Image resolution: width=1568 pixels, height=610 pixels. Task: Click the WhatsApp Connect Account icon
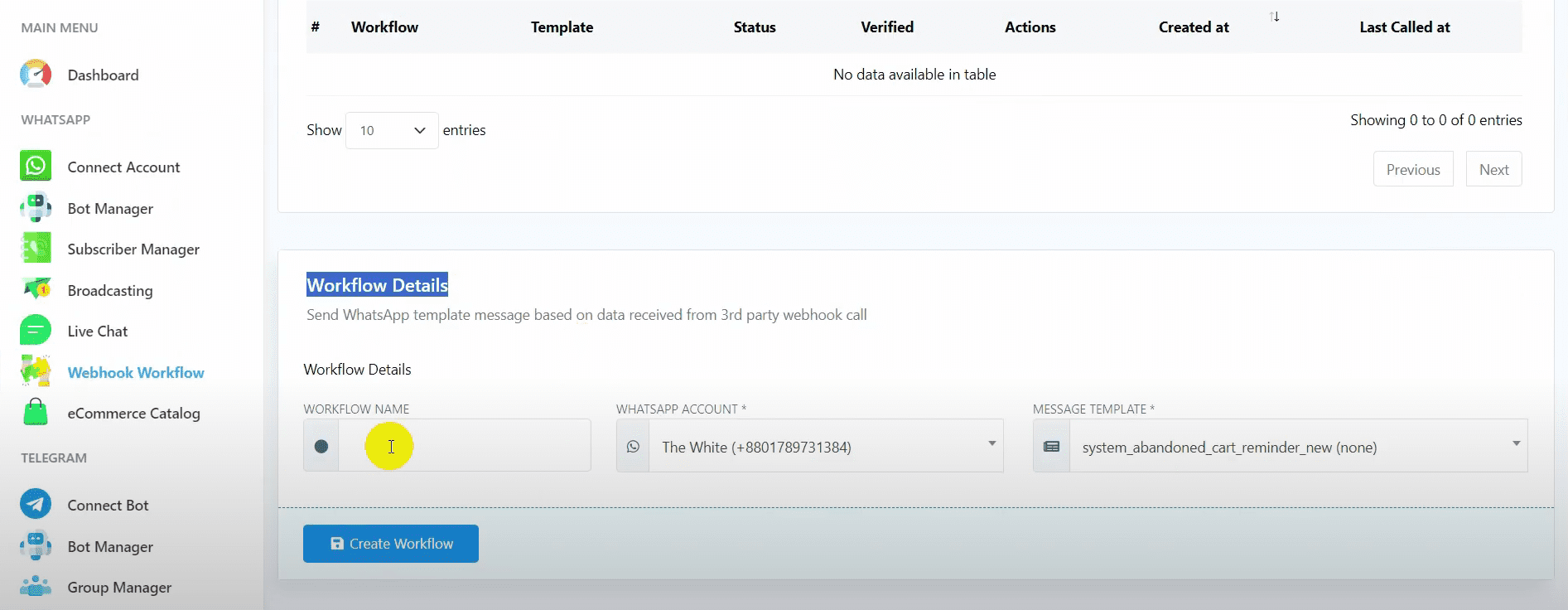tap(36, 167)
